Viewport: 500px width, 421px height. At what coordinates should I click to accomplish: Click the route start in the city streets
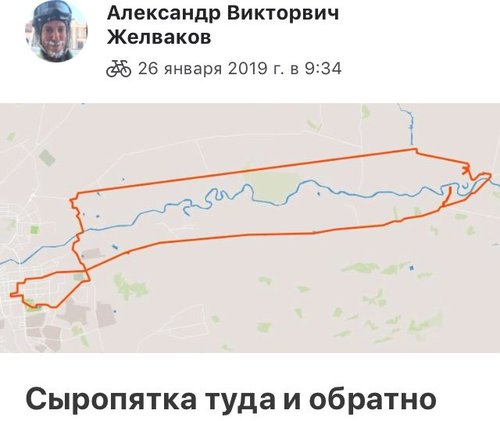coord(12,294)
